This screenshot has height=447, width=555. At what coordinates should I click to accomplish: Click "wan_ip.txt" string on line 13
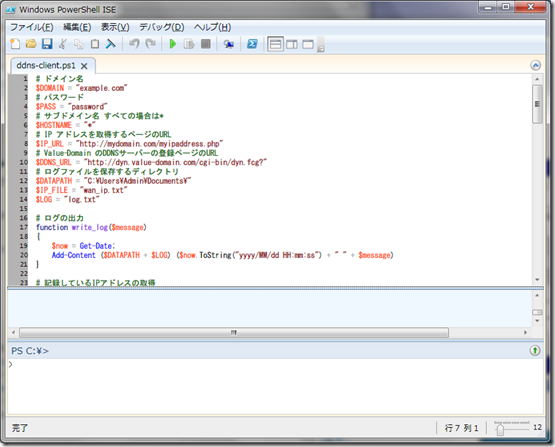[103, 190]
